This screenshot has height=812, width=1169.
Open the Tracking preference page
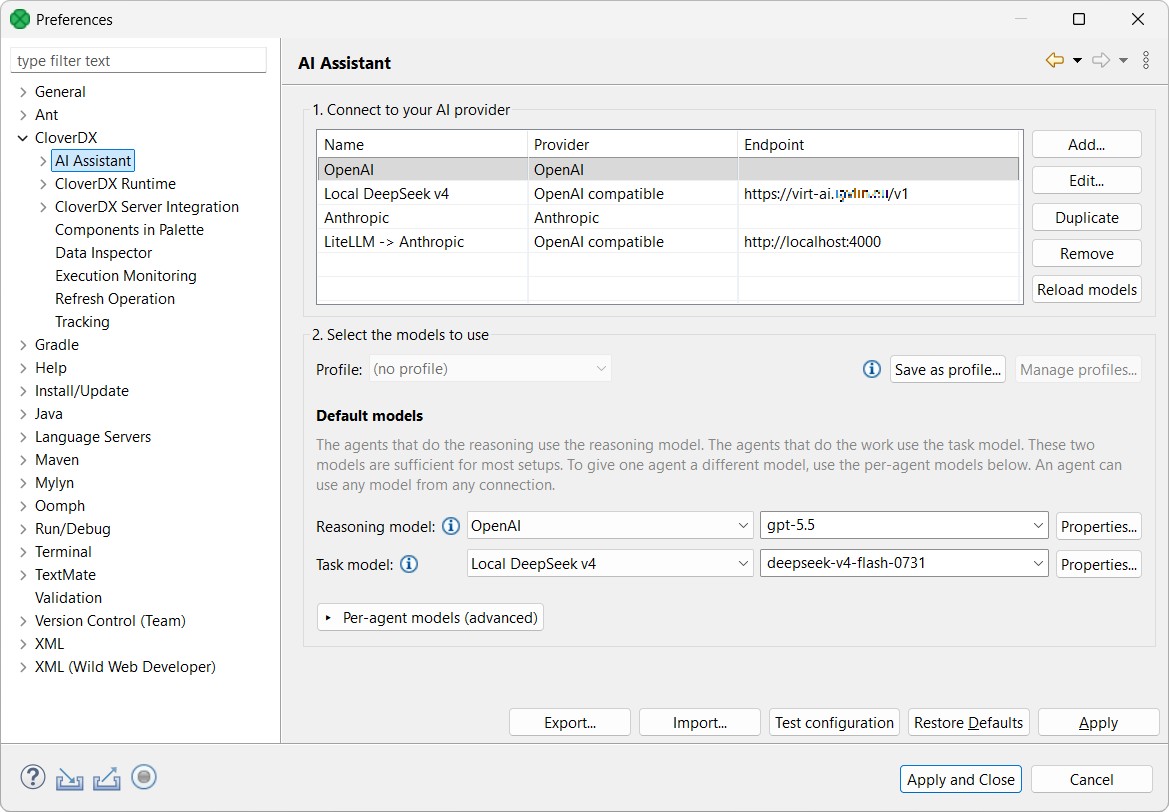[82, 322]
